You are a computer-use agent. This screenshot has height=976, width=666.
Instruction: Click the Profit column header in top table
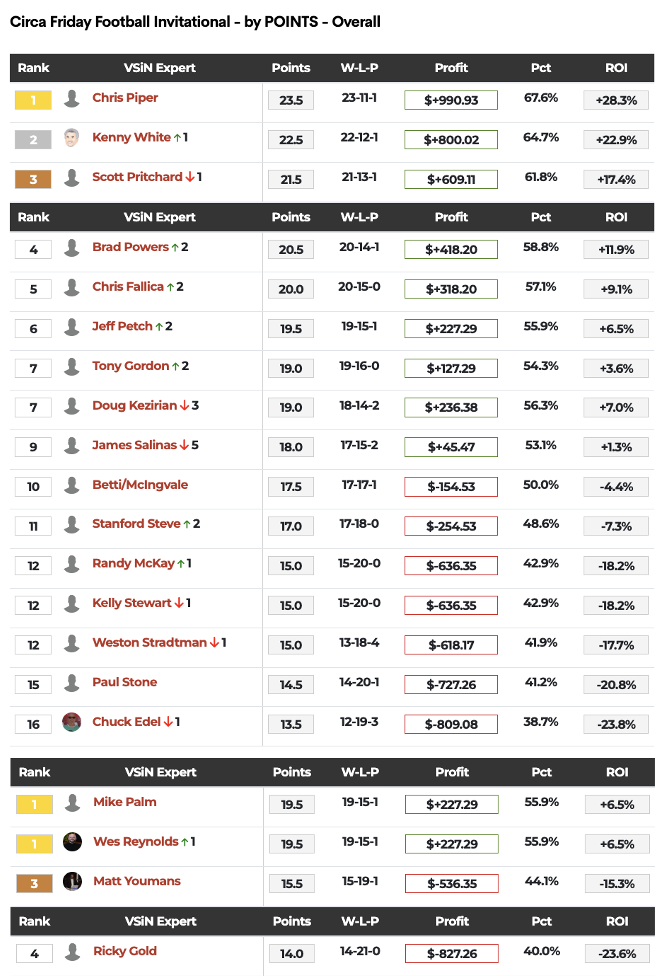point(451,68)
